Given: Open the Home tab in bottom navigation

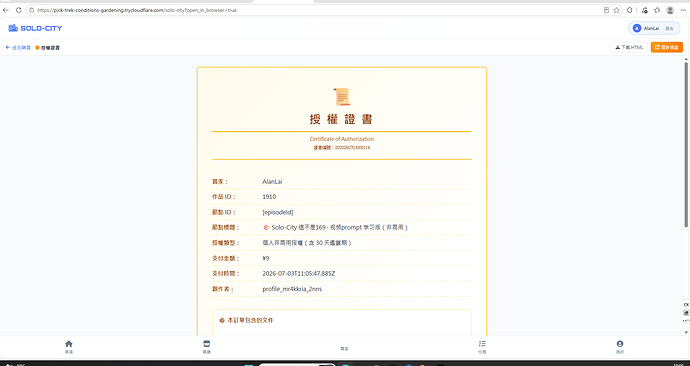Looking at the screenshot, I should (69, 347).
